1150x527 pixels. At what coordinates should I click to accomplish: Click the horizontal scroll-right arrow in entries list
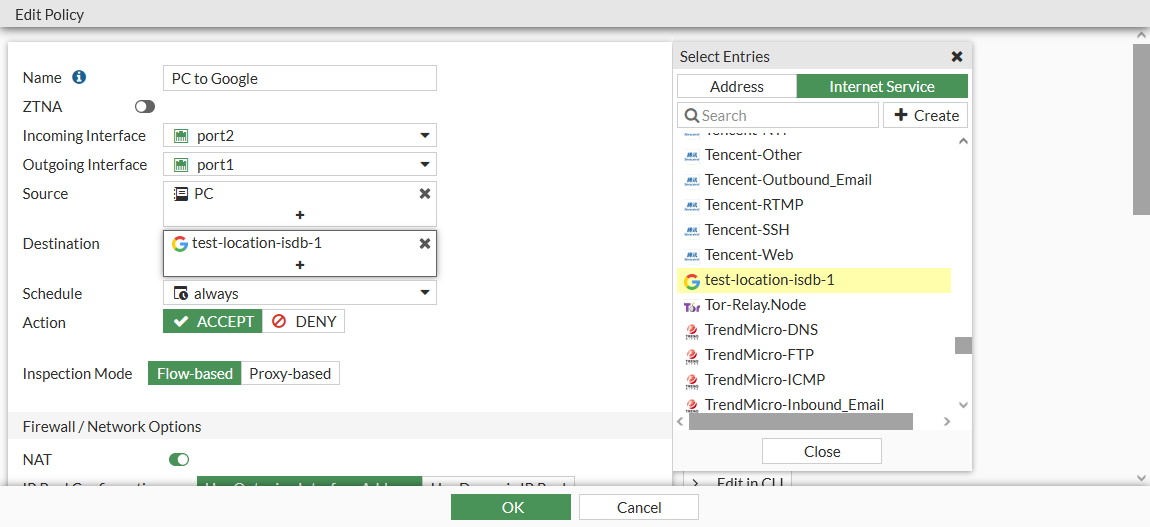click(947, 421)
